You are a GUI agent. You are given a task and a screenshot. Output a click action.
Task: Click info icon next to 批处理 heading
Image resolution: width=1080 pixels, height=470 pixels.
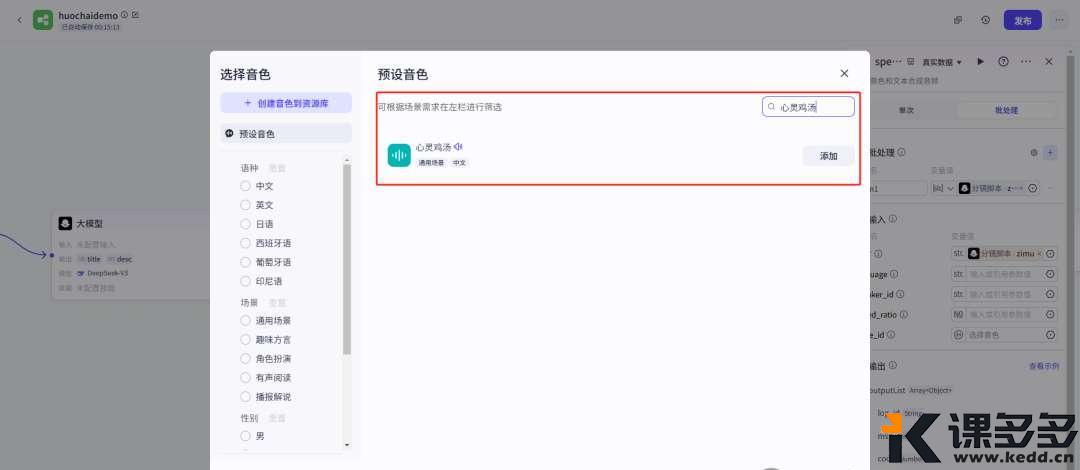tap(902, 152)
